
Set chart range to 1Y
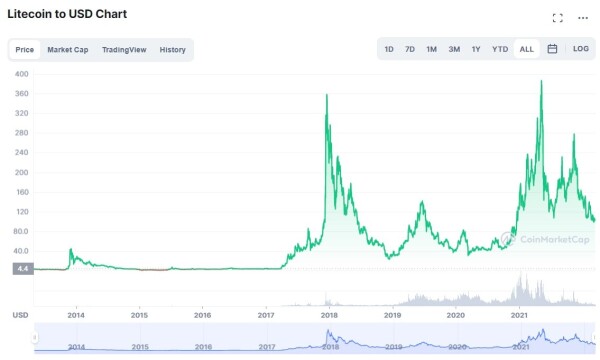(x=476, y=49)
